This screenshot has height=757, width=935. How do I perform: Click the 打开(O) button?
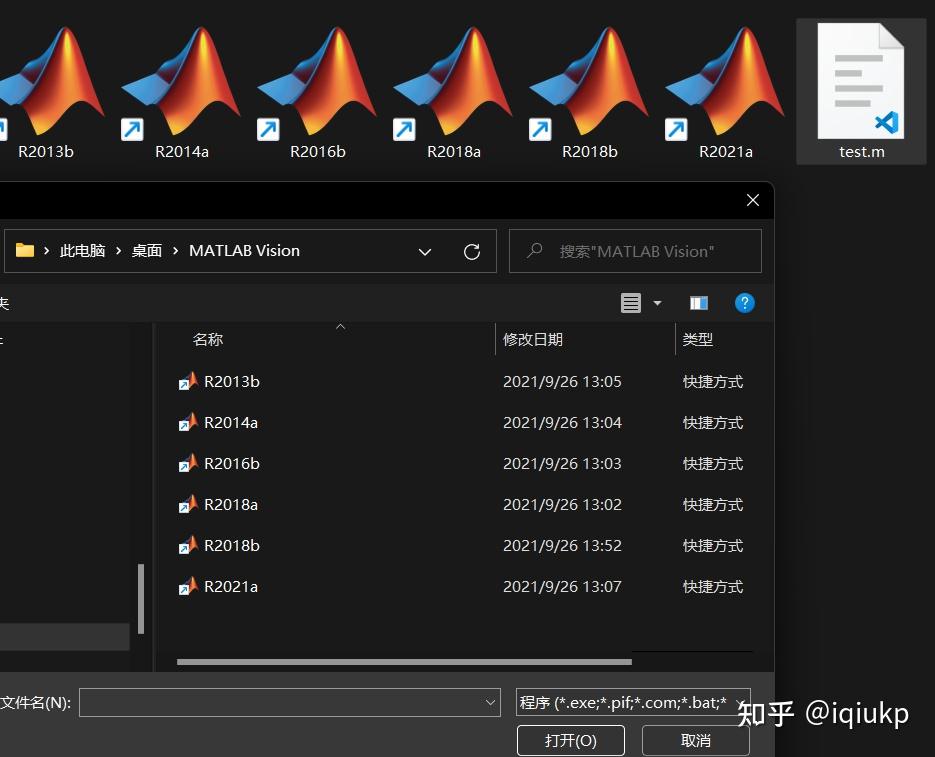(x=571, y=740)
